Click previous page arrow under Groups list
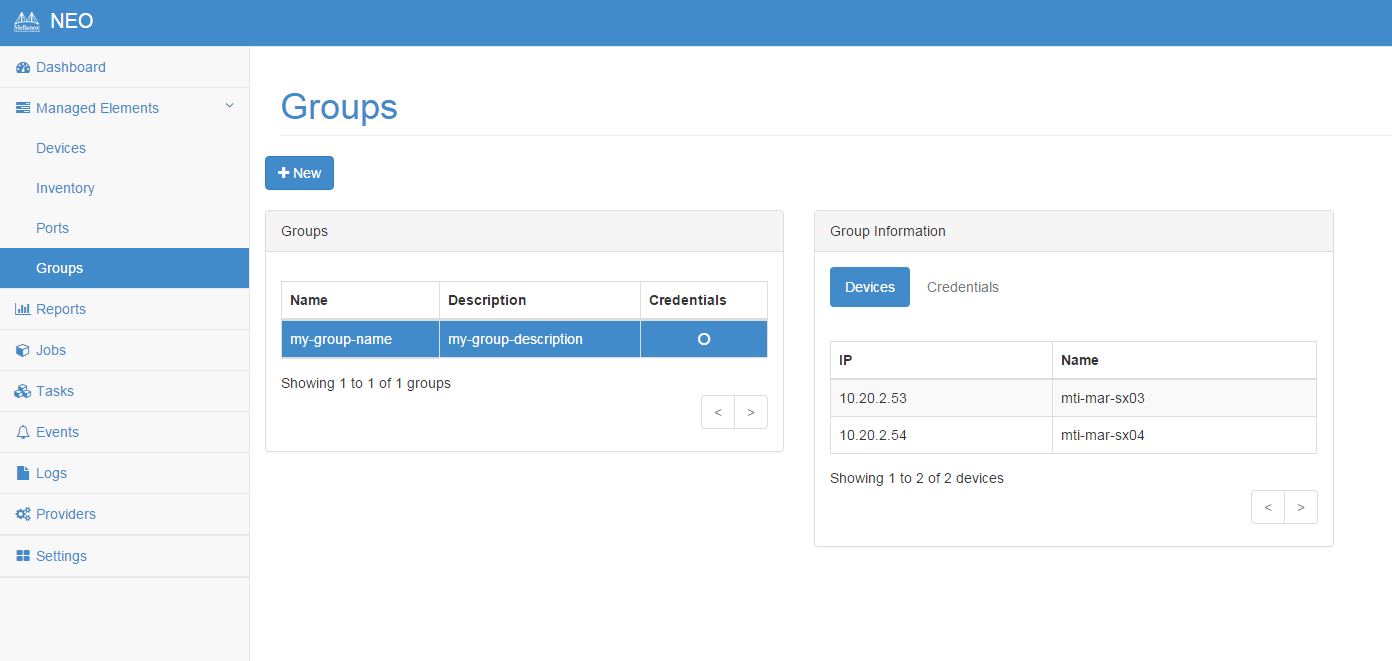The height and width of the screenshot is (661, 1392). pyautogui.click(x=717, y=411)
